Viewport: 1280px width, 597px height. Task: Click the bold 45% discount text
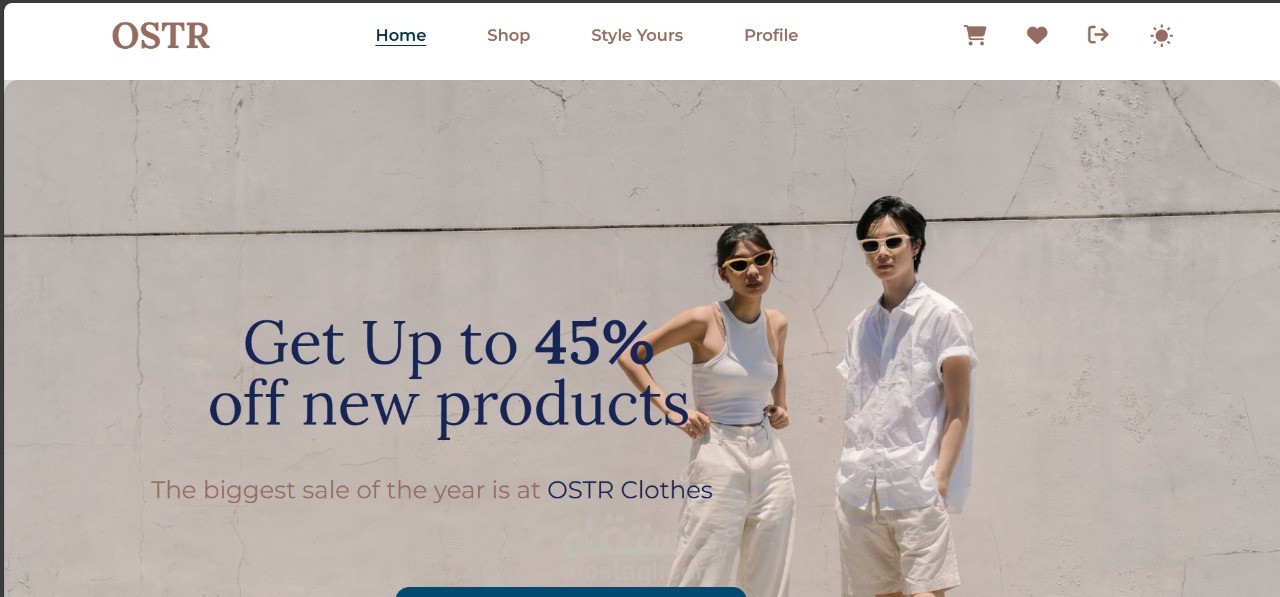(594, 342)
